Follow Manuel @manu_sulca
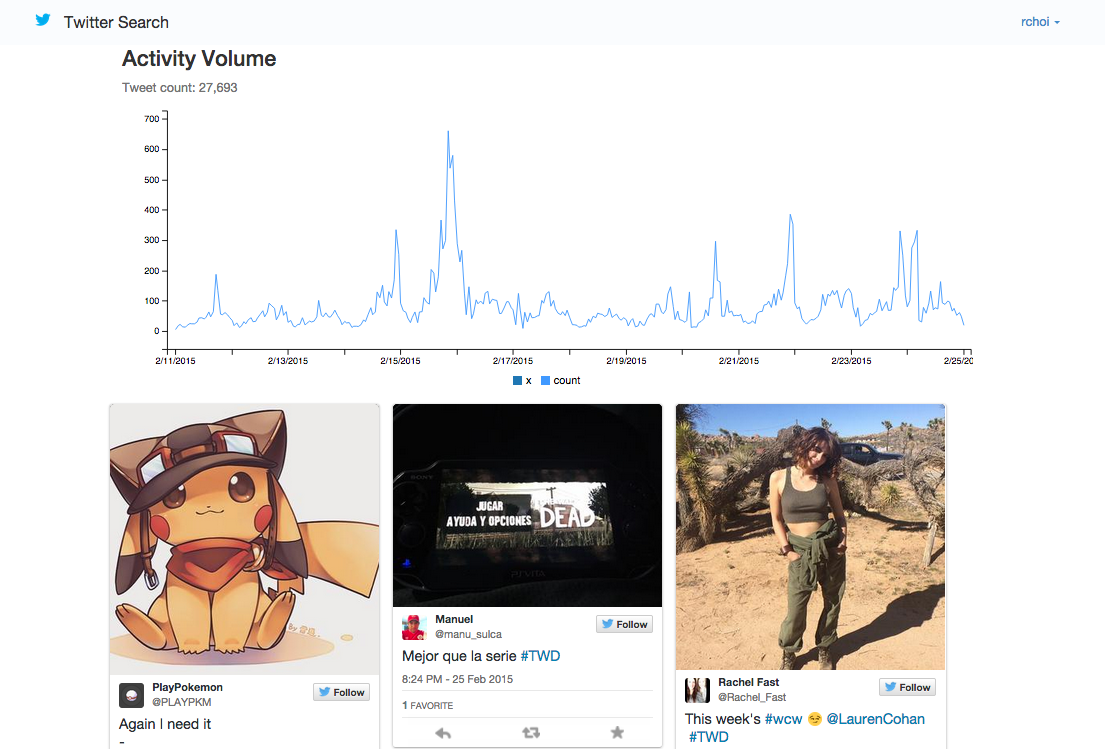This screenshot has width=1105, height=749. pos(624,624)
